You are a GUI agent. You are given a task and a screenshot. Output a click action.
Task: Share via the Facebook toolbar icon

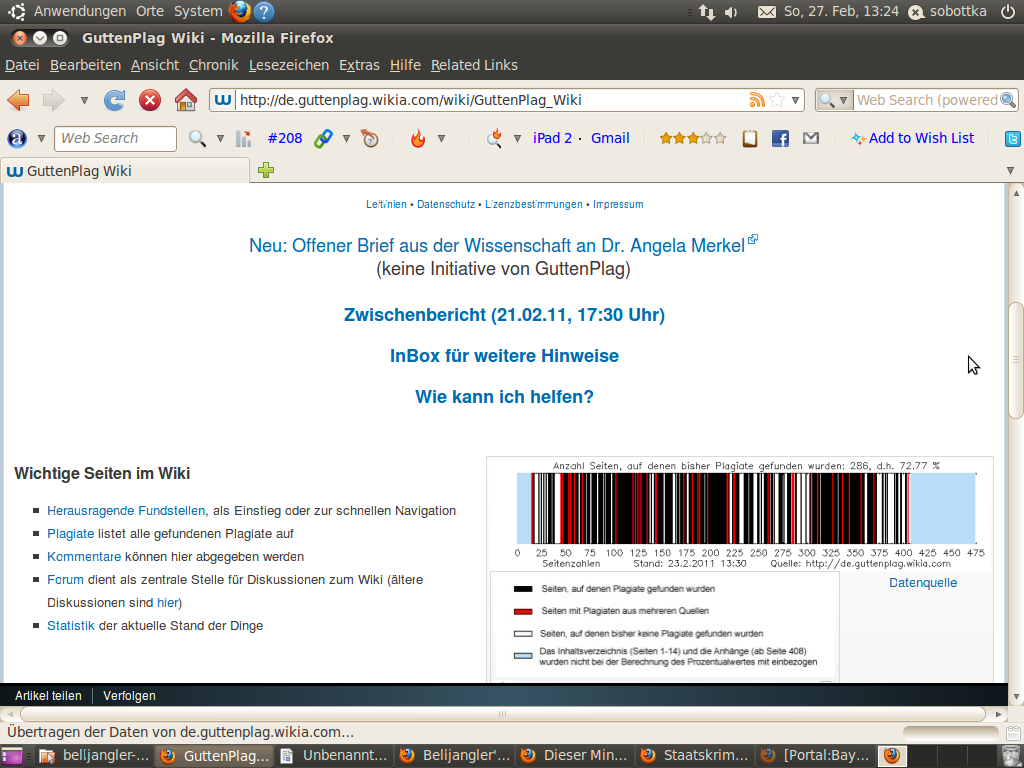[780, 138]
